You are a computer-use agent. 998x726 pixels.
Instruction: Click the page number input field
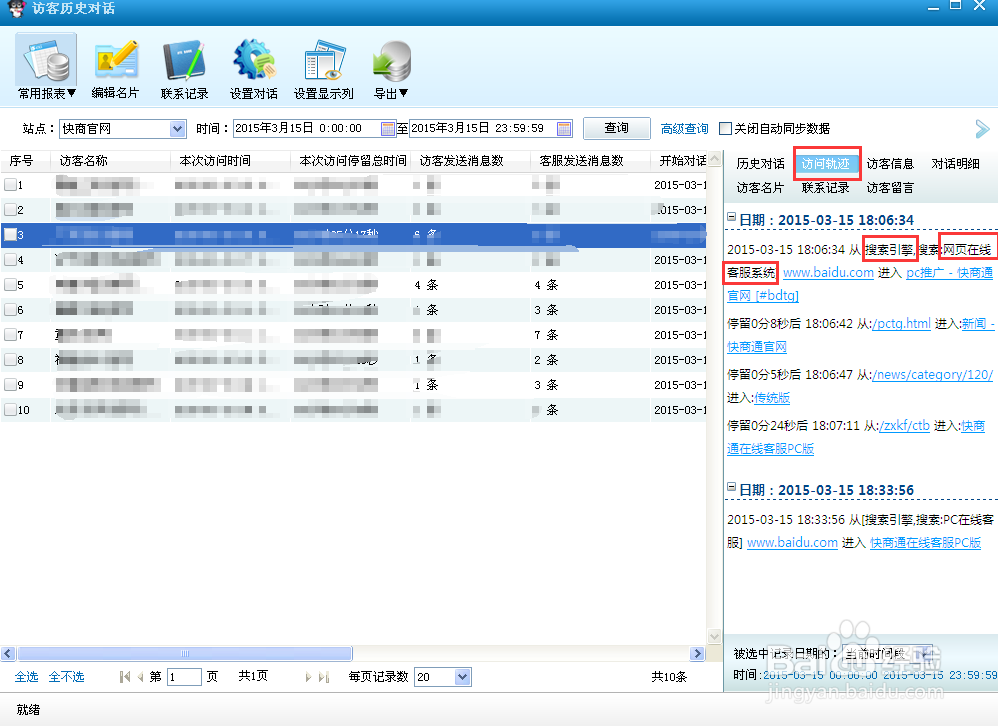184,677
